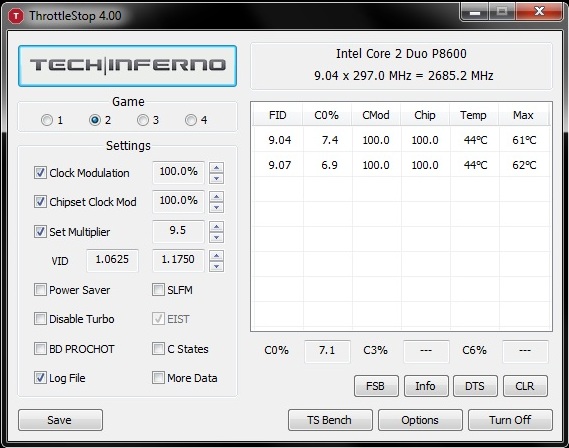Viewport: 569px width, 448px height.
Task: Select Game profile radio button 1
Action: [x=47, y=120]
